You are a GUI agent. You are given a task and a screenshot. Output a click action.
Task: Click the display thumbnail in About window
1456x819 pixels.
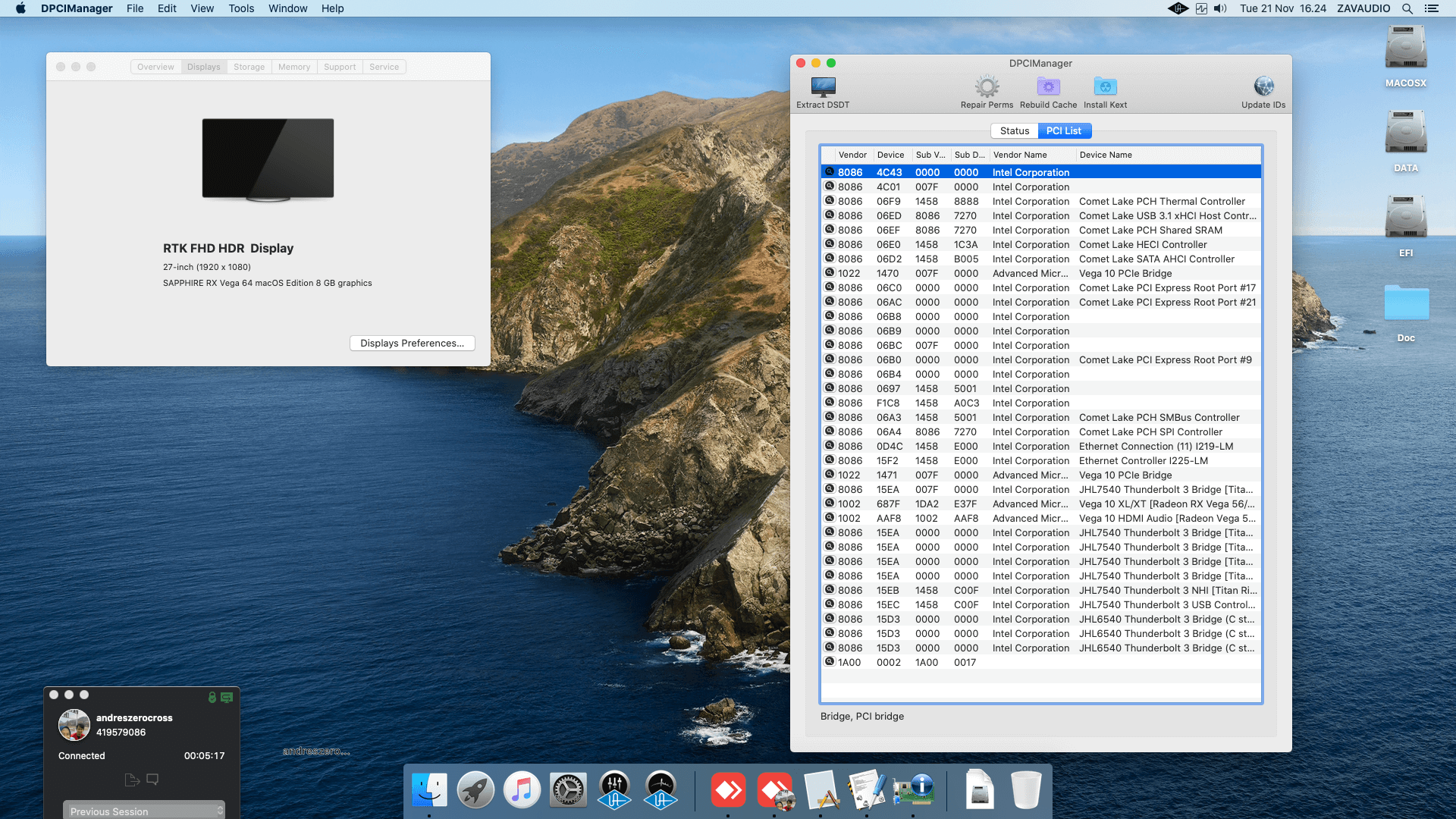(268, 159)
